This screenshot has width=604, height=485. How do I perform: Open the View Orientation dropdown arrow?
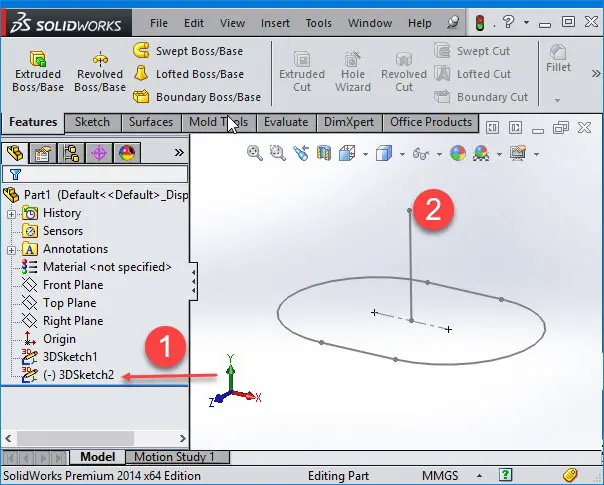point(365,154)
